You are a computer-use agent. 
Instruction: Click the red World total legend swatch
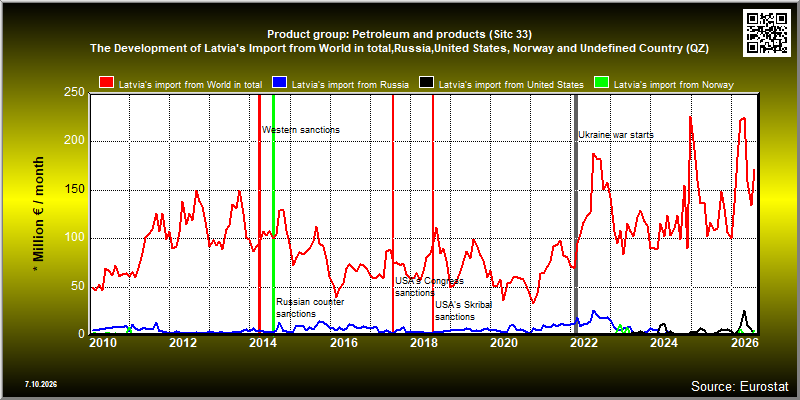point(107,84)
